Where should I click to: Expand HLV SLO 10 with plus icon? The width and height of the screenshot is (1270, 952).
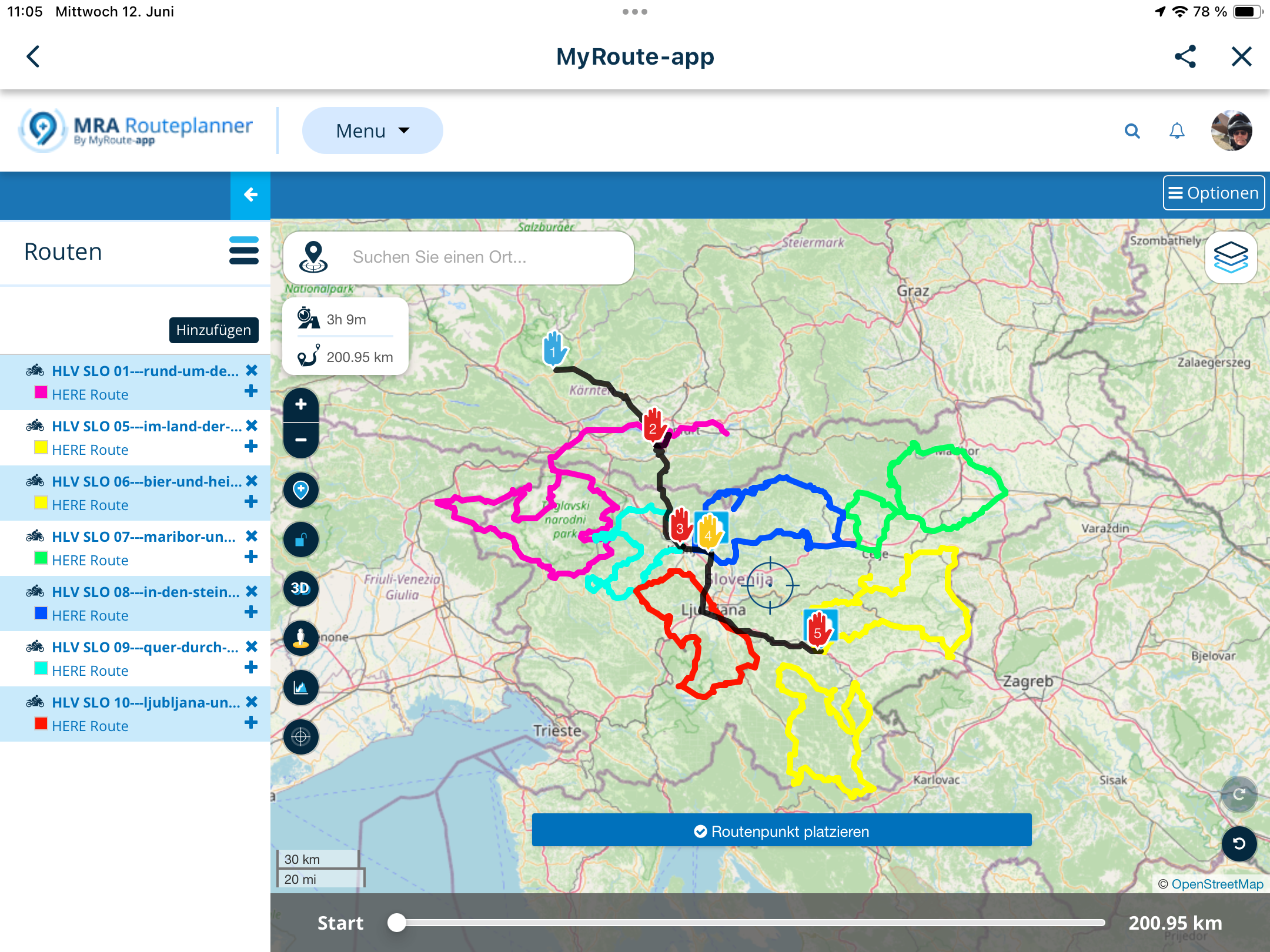(x=251, y=723)
